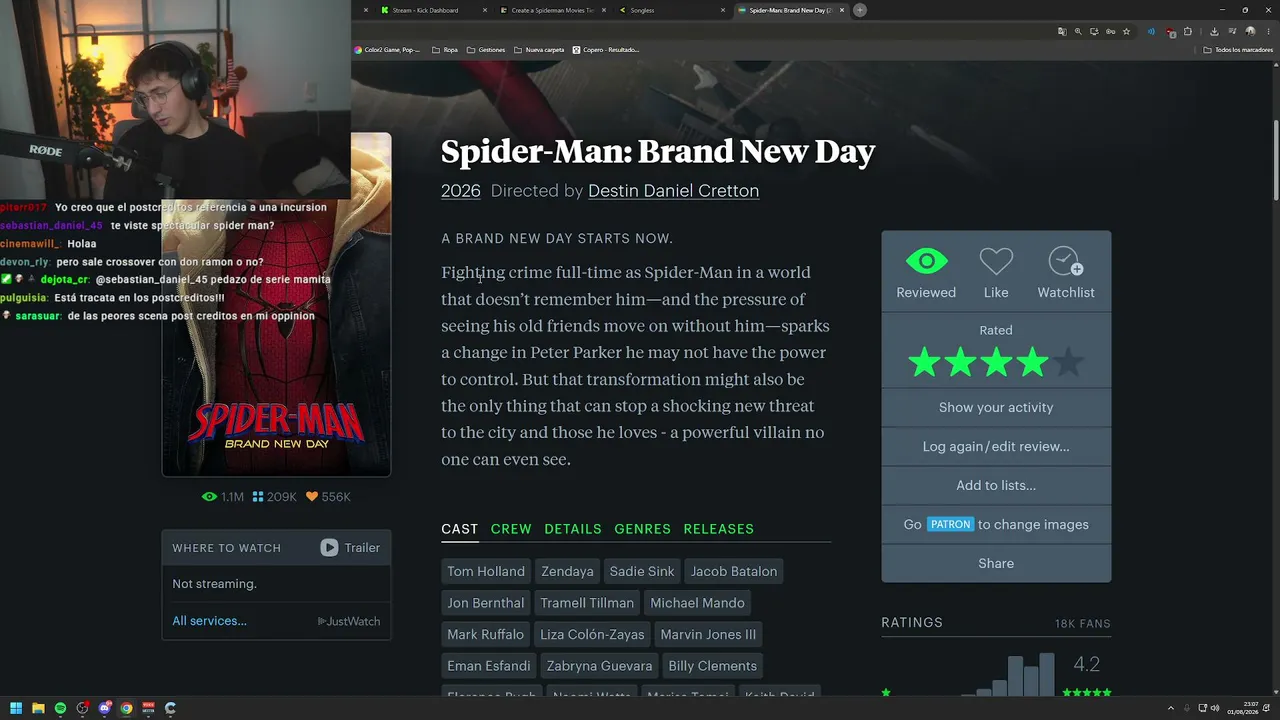The width and height of the screenshot is (1280, 720).
Task: Open cast member Zendaya
Action: [x=567, y=571]
